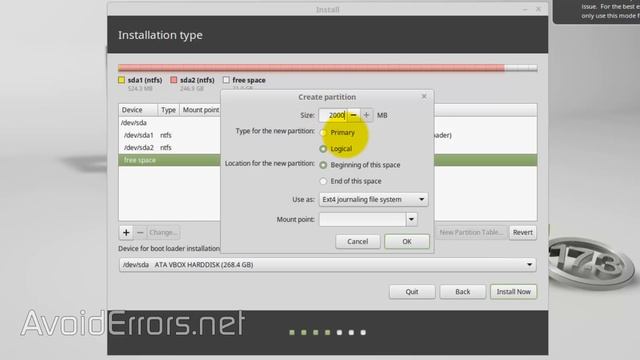
Task: Add a new partition with plus icon
Action: tap(126, 233)
